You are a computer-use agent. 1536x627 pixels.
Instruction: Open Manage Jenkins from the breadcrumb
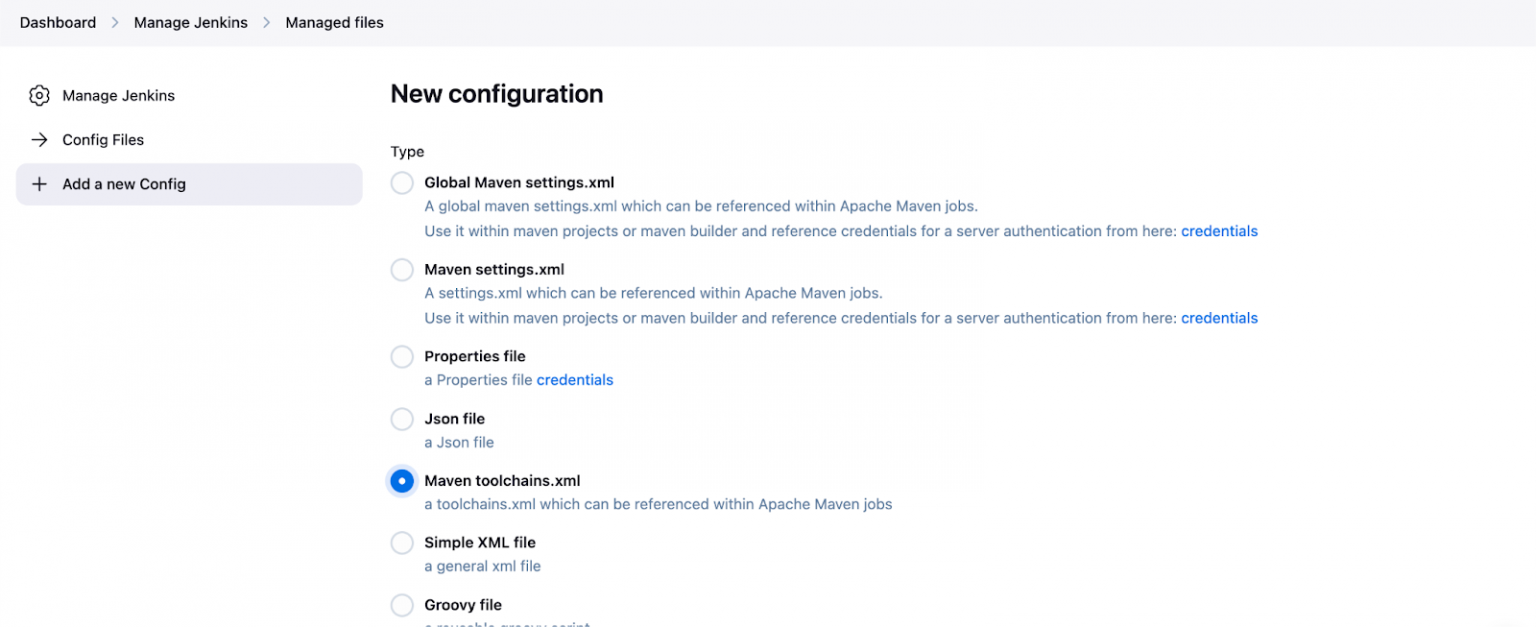[x=190, y=22]
